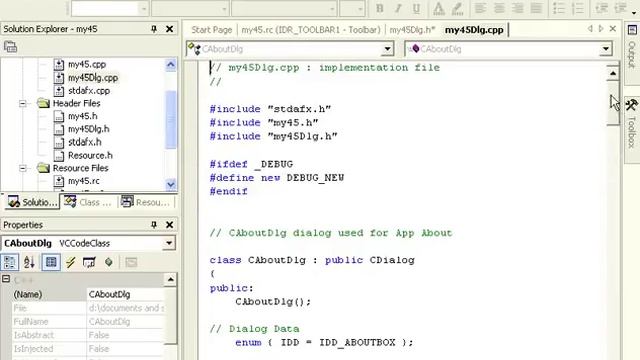Click the foreground color icon
Viewport: 640px width, 360px height.
(438, 8)
